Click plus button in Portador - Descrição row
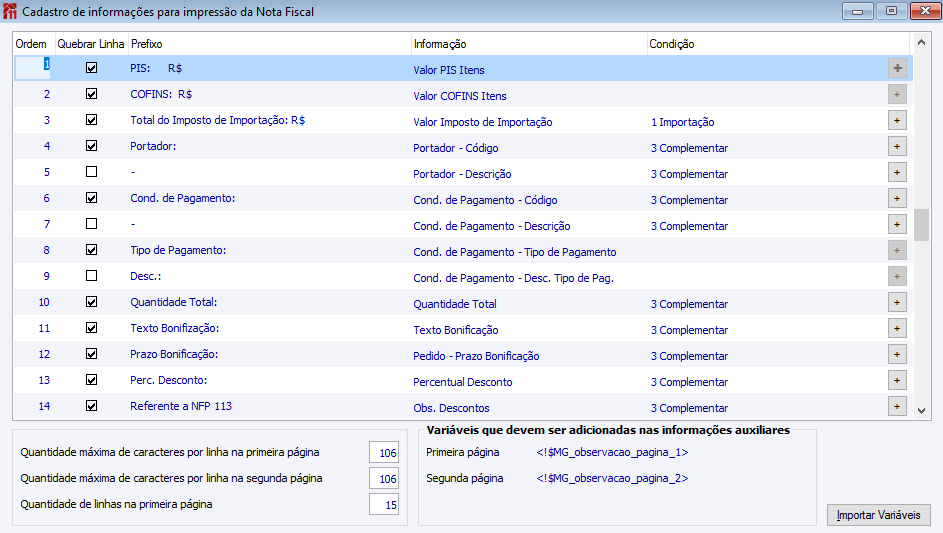 tap(897, 173)
